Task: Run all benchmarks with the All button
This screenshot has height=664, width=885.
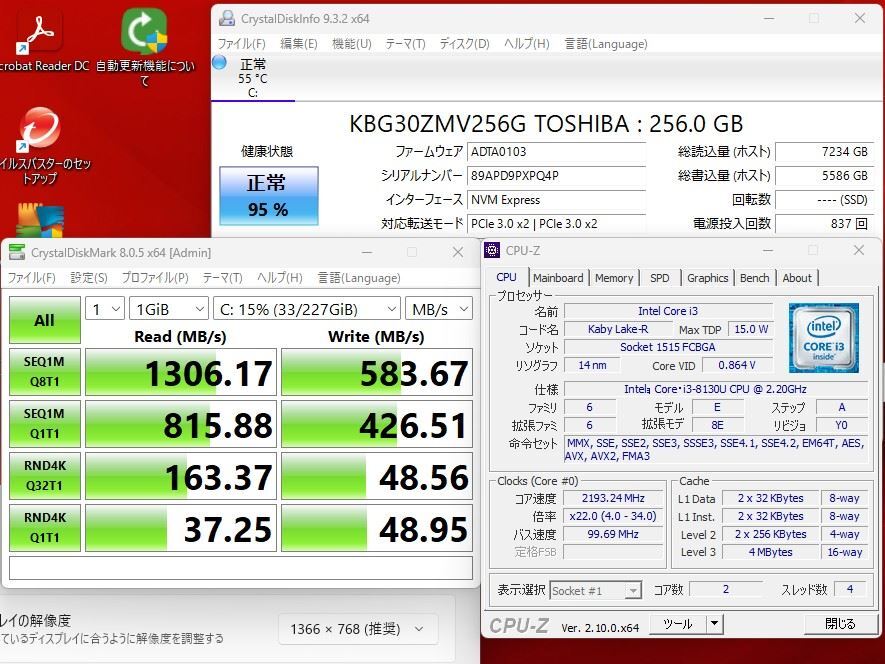Action: coord(45,320)
